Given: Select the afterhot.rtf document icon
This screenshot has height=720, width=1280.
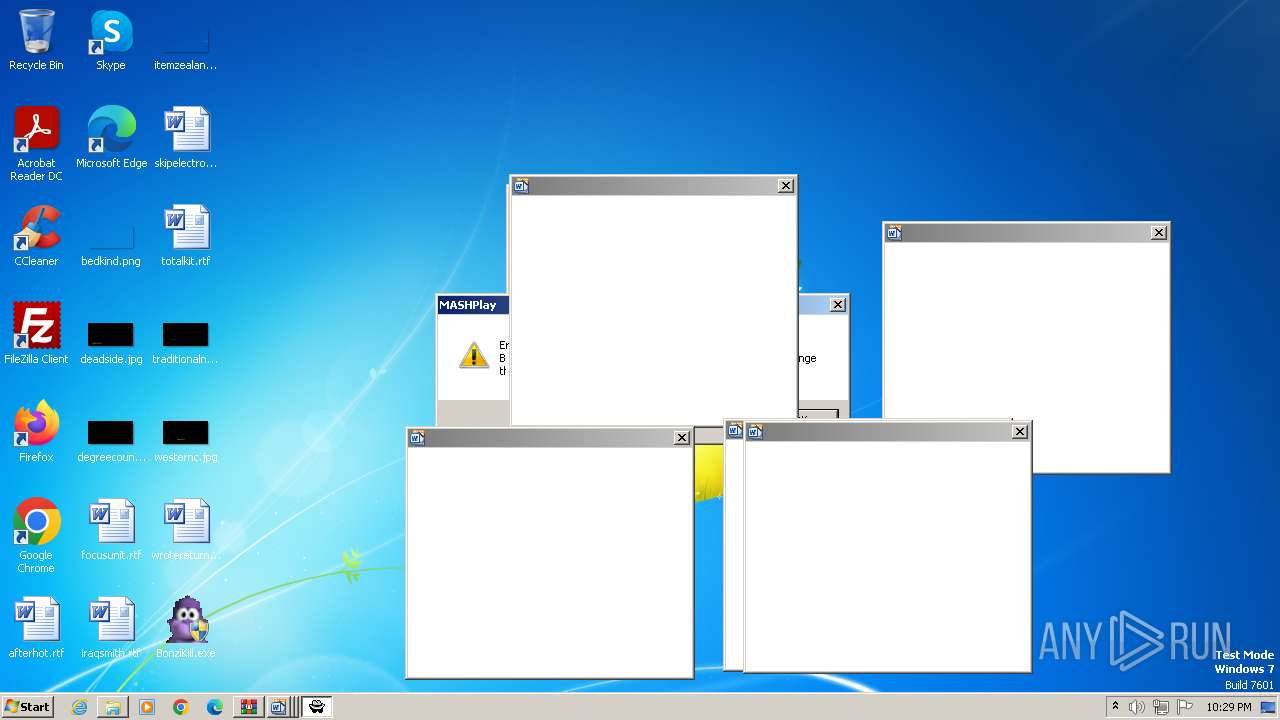Looking at the screenshot, I should coord(36,628).
